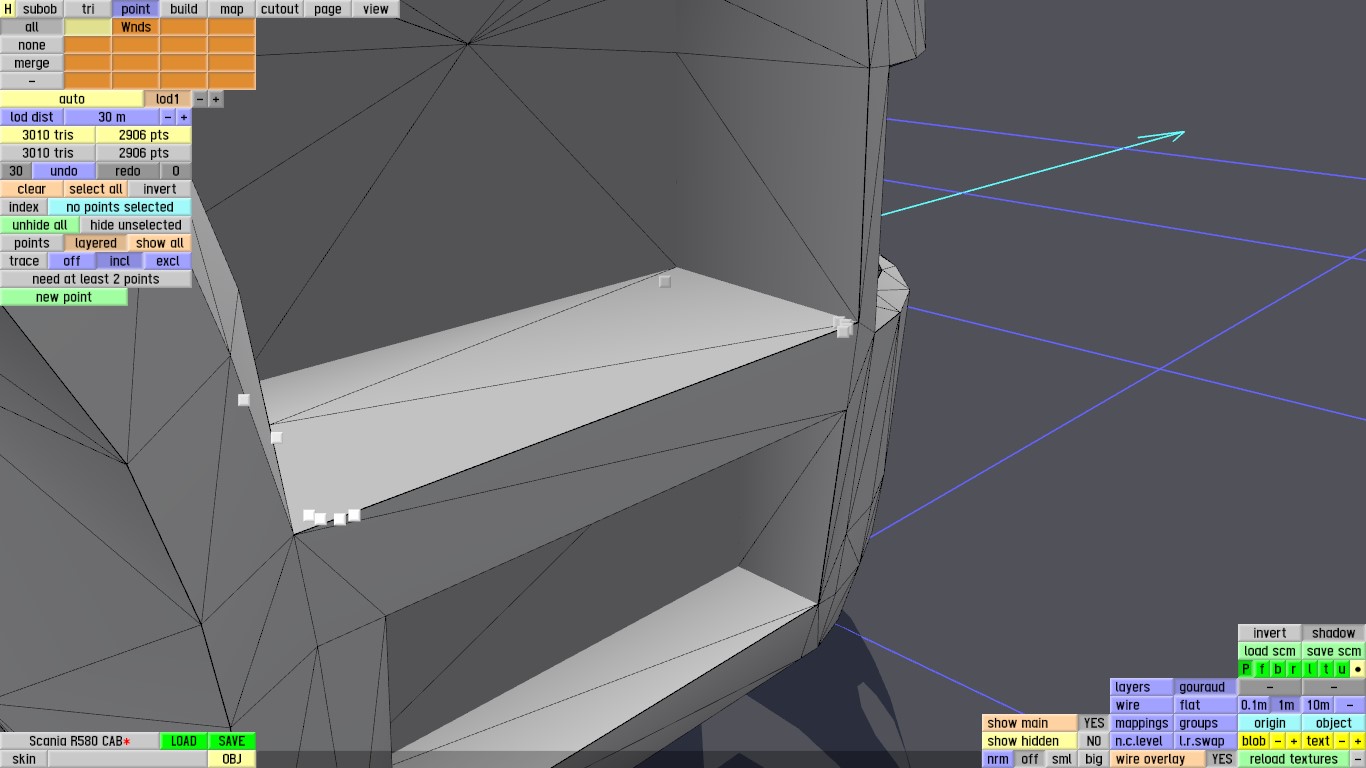This screenshot has width=1366, height=768.
Task: Select underside view with the u button
Action: 1342,669
